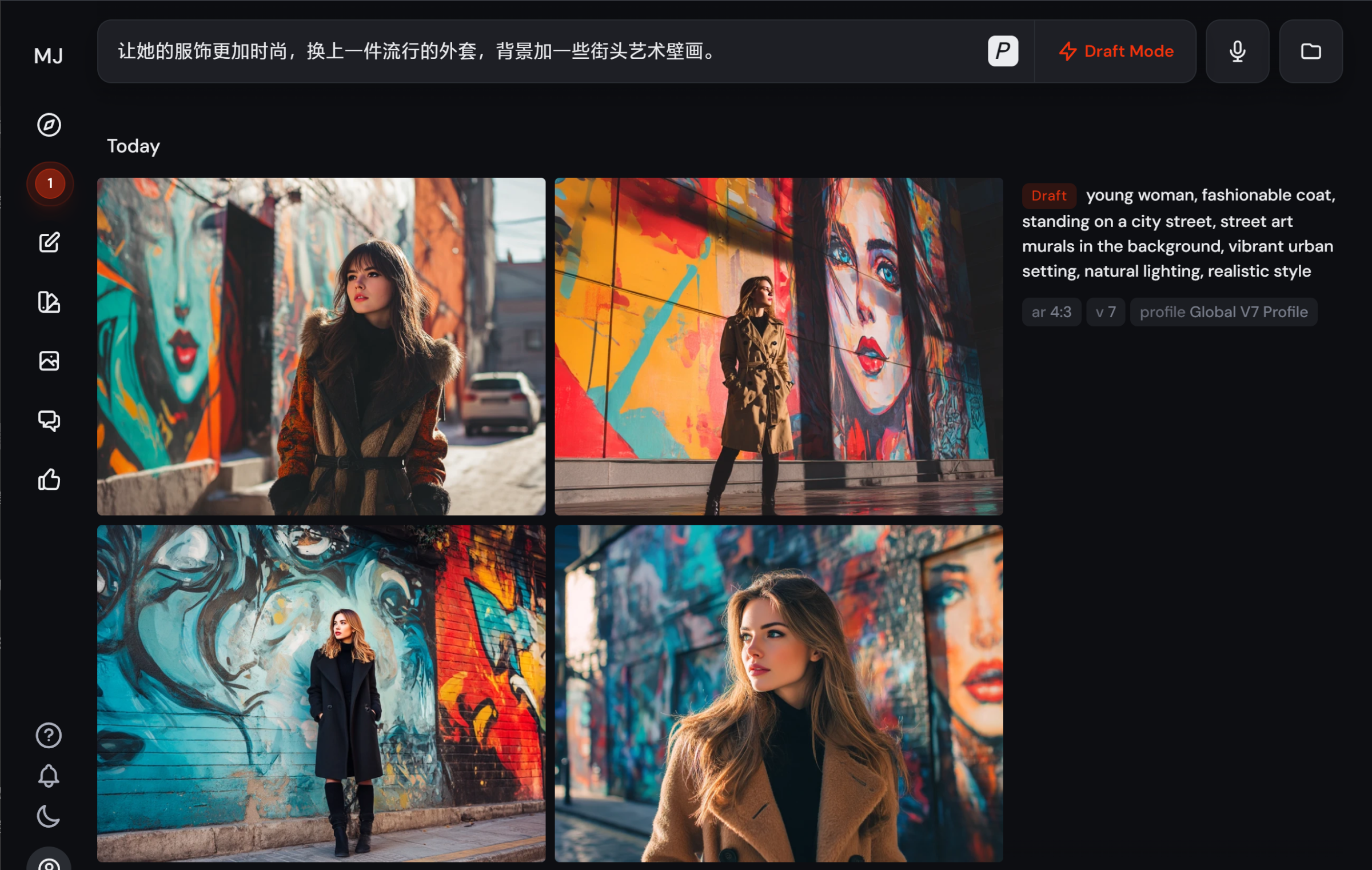The image size is (1372, 870).
Task: Activate microphone voice input
Action: tap(1237, 51)
